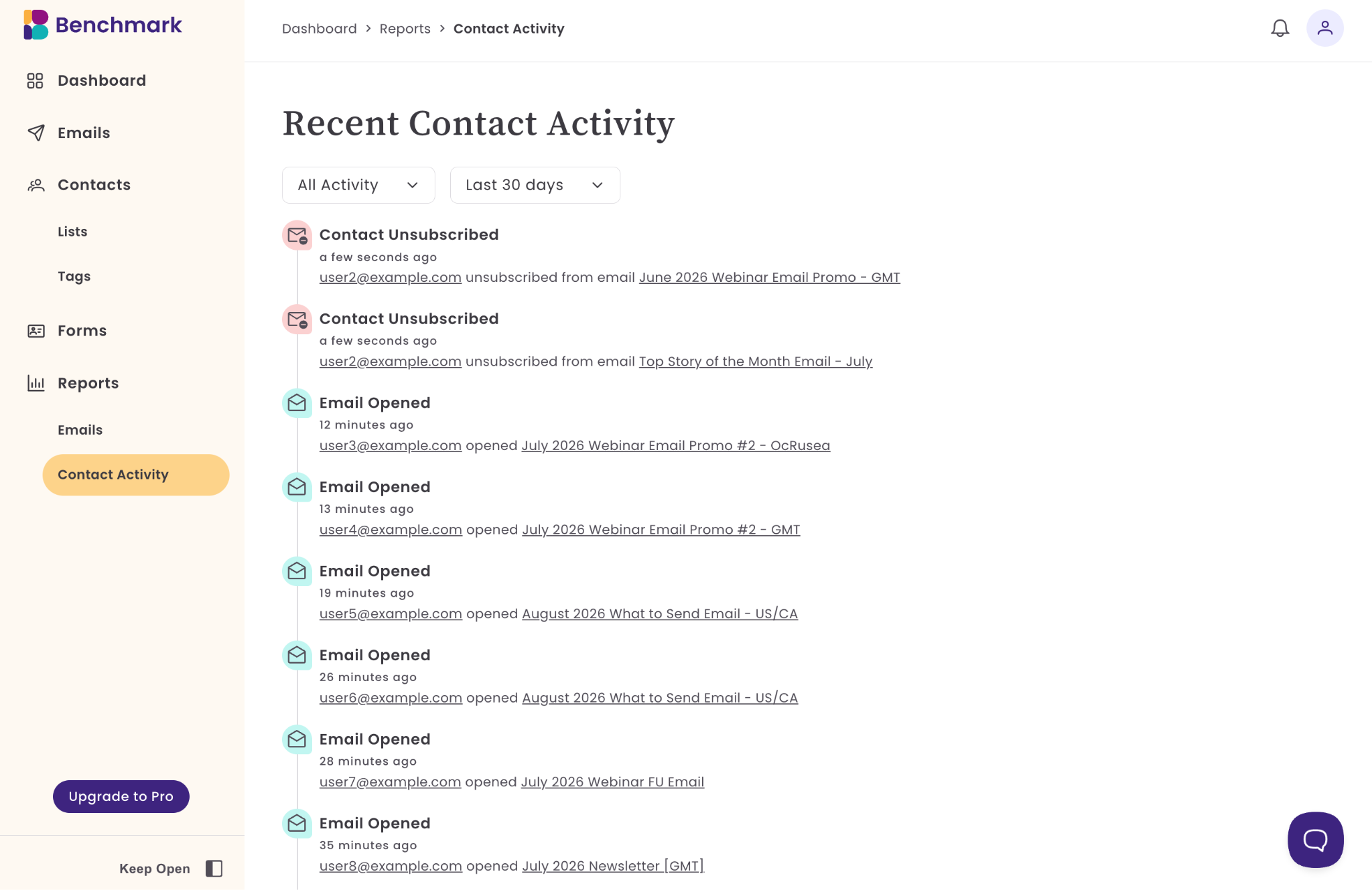Click the paper plane Emails icon
This screenshot has width=1372, height=890.
pos(36,133)
